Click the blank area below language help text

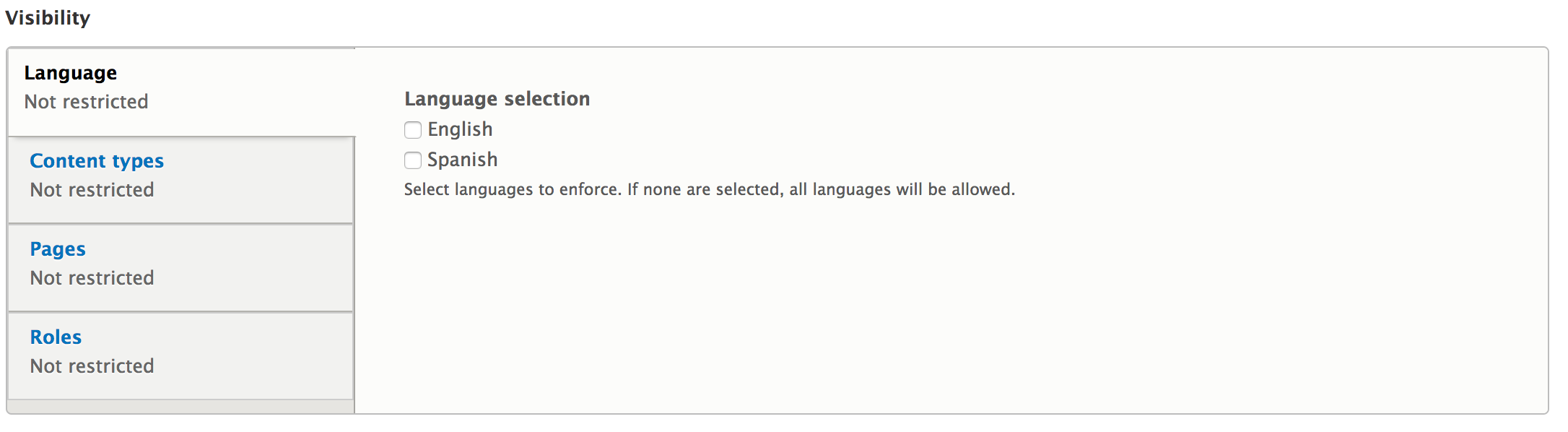click(938, 303)
